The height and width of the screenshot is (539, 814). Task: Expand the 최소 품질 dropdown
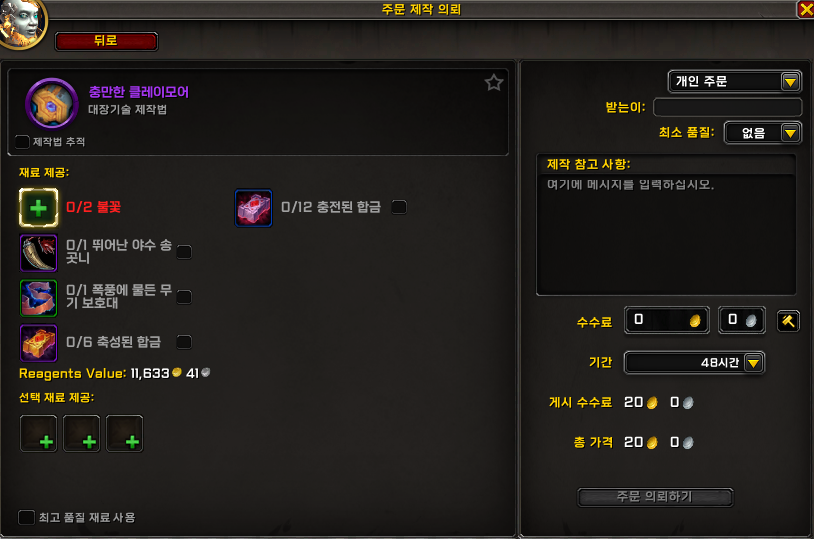[x=762, y=133]
